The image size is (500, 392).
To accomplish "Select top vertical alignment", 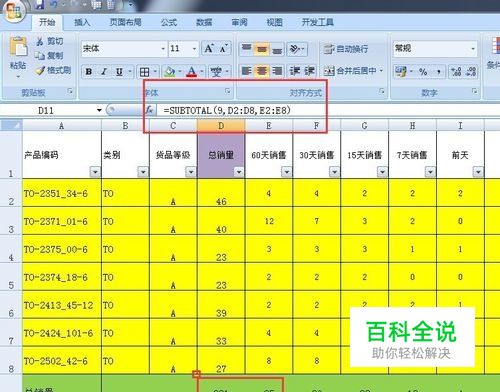I will (246, 49).
